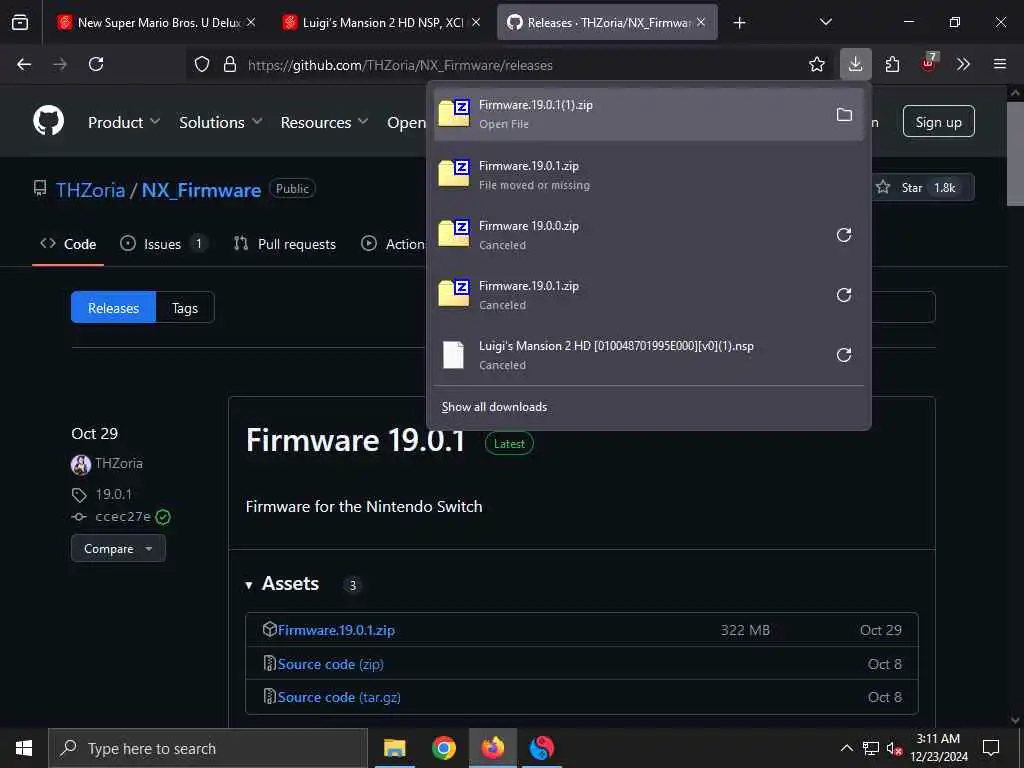Image resolution: width=1024 pixels, height=768 pixels.
Task: Open the ccec27e commit link
Action: [123, 517]
